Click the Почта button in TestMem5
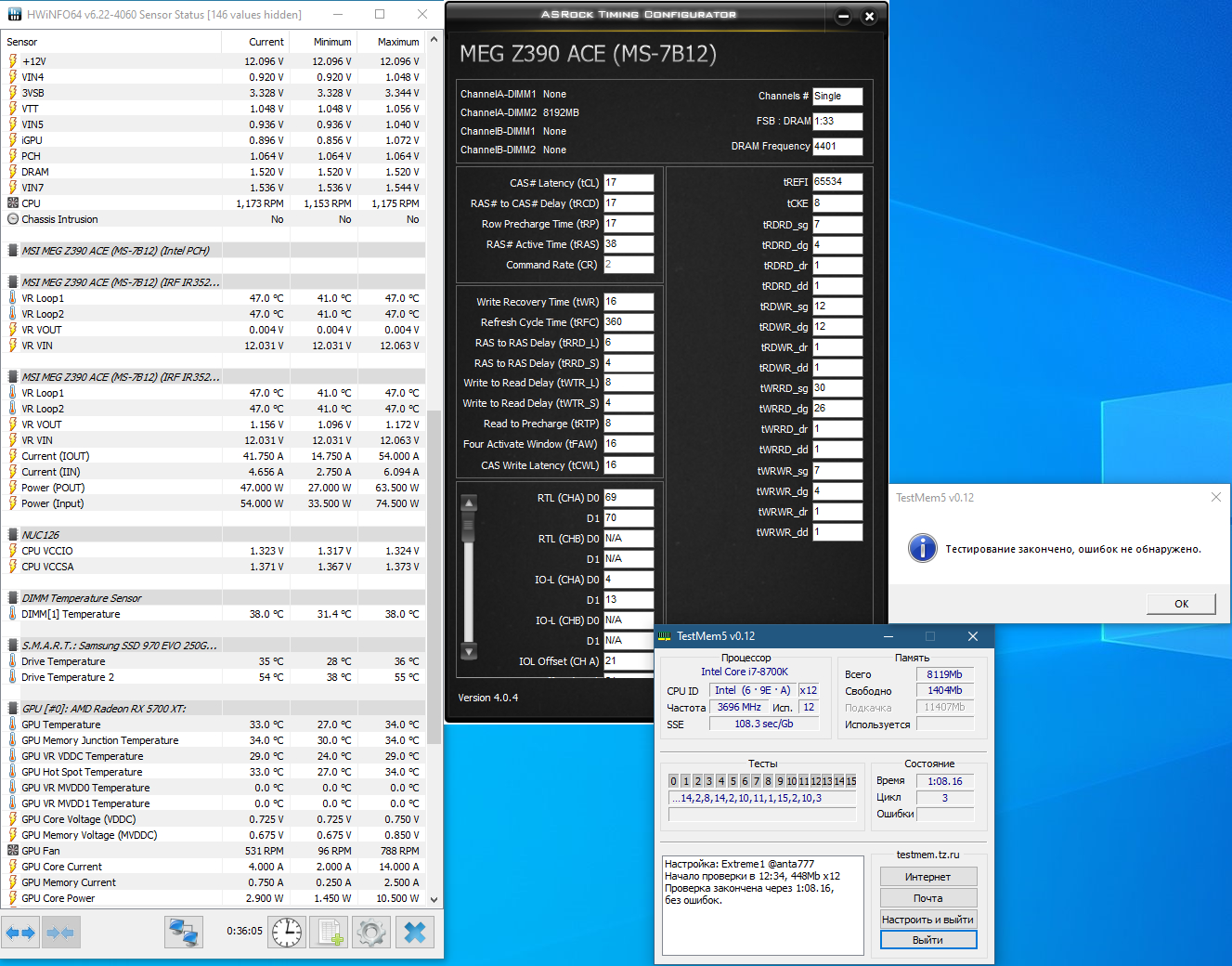 (x=928, y=898)
